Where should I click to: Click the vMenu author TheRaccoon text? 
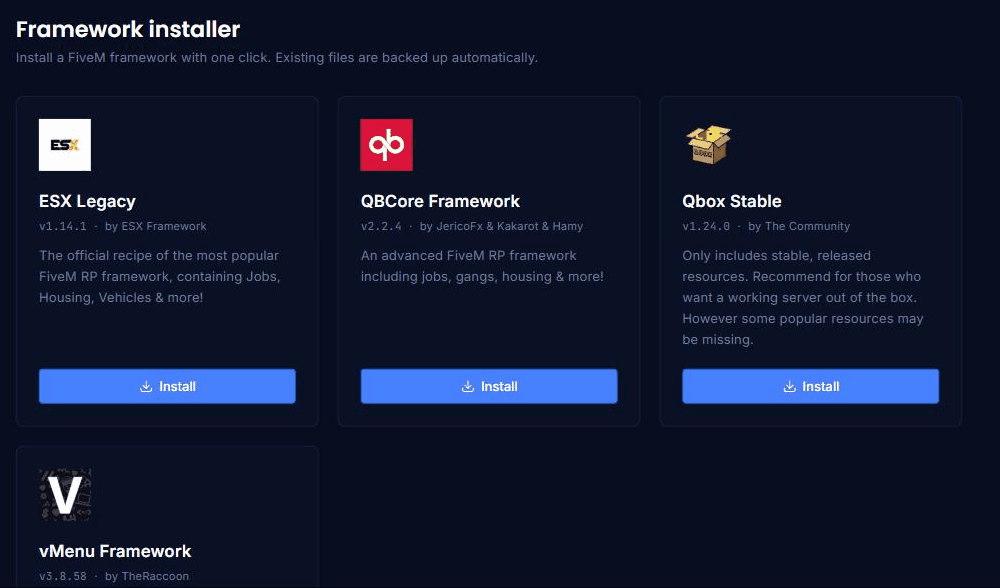click(x=155, y=576)
